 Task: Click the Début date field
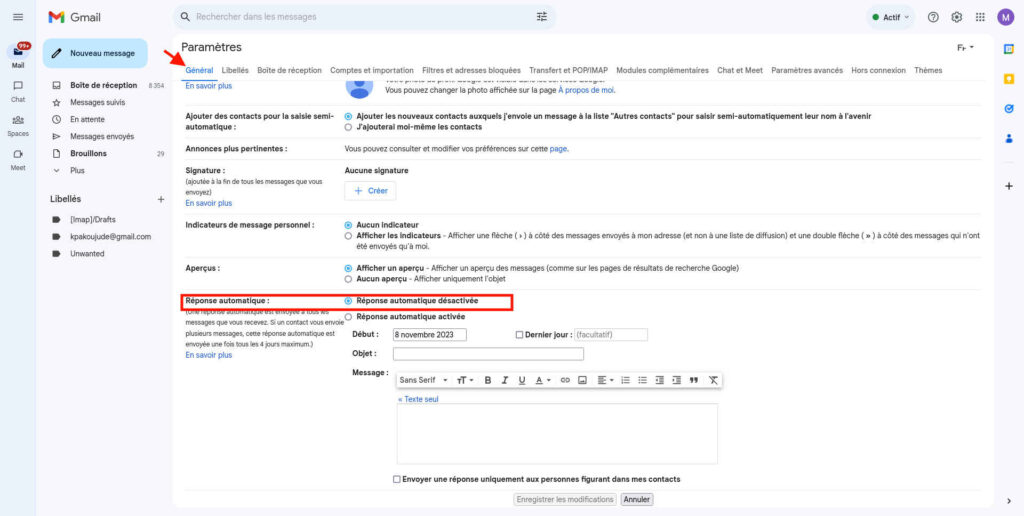pos(430,334)
